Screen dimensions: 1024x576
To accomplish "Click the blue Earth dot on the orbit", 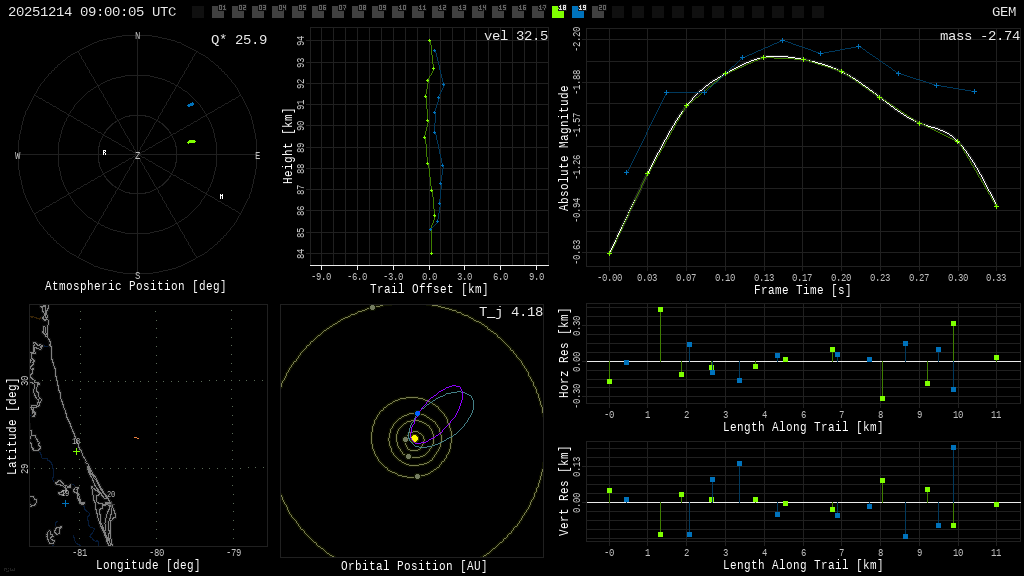I will [x=417, y=413].
